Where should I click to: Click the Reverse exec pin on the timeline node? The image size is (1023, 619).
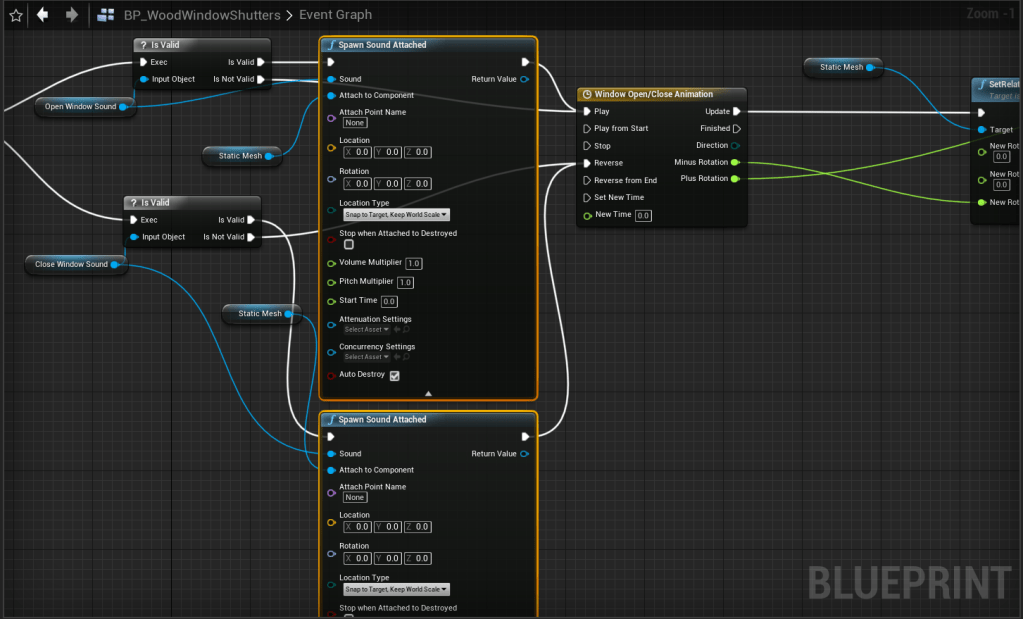(587, 163)
